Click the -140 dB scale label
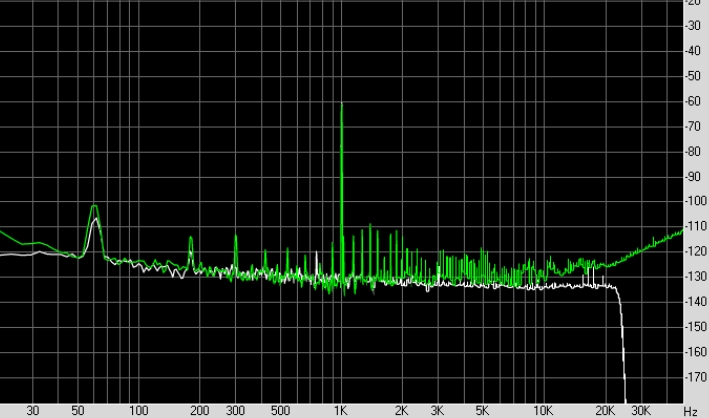The width and height of the screenshot is (709, 418). point(695,301)
